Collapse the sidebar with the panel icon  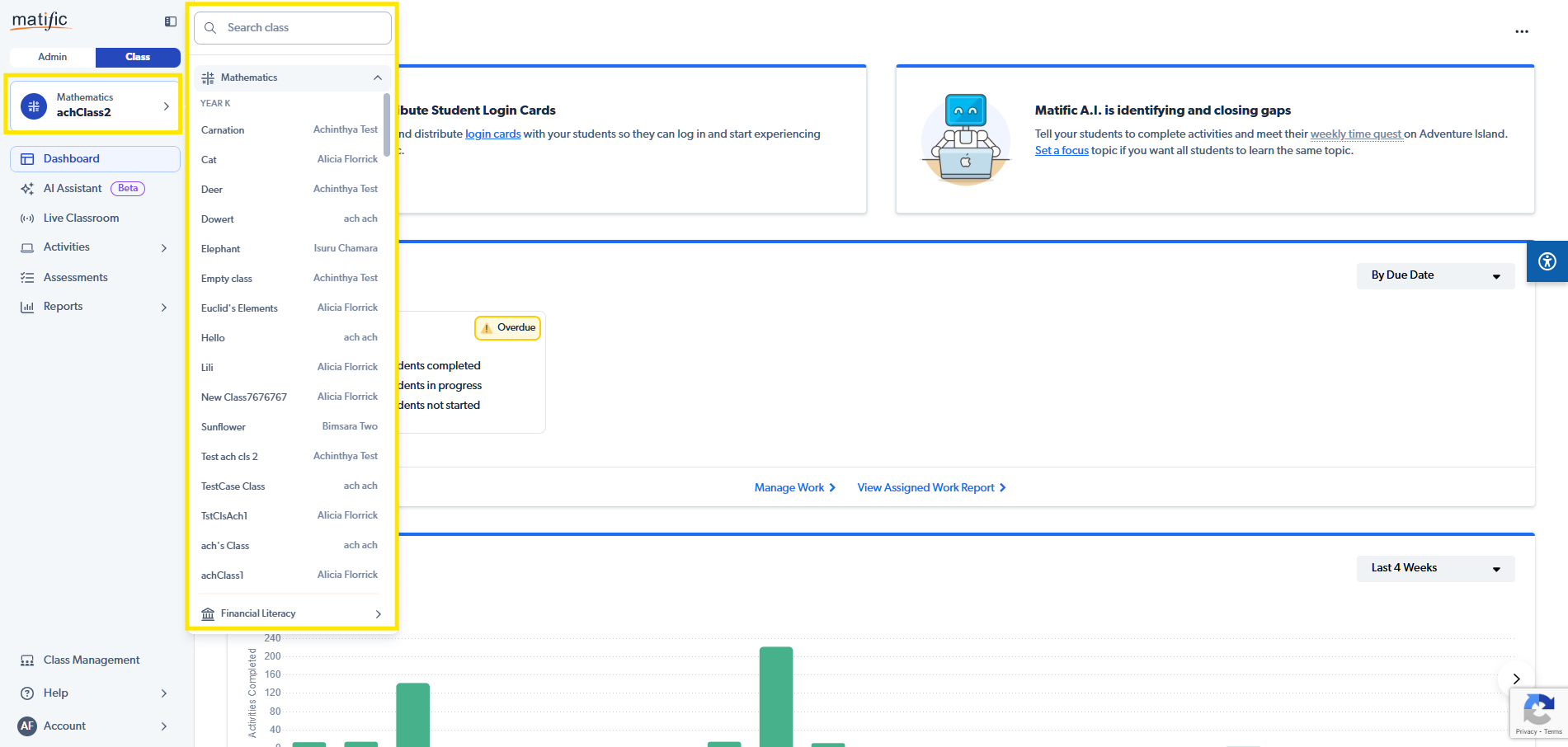pos(171,21)
